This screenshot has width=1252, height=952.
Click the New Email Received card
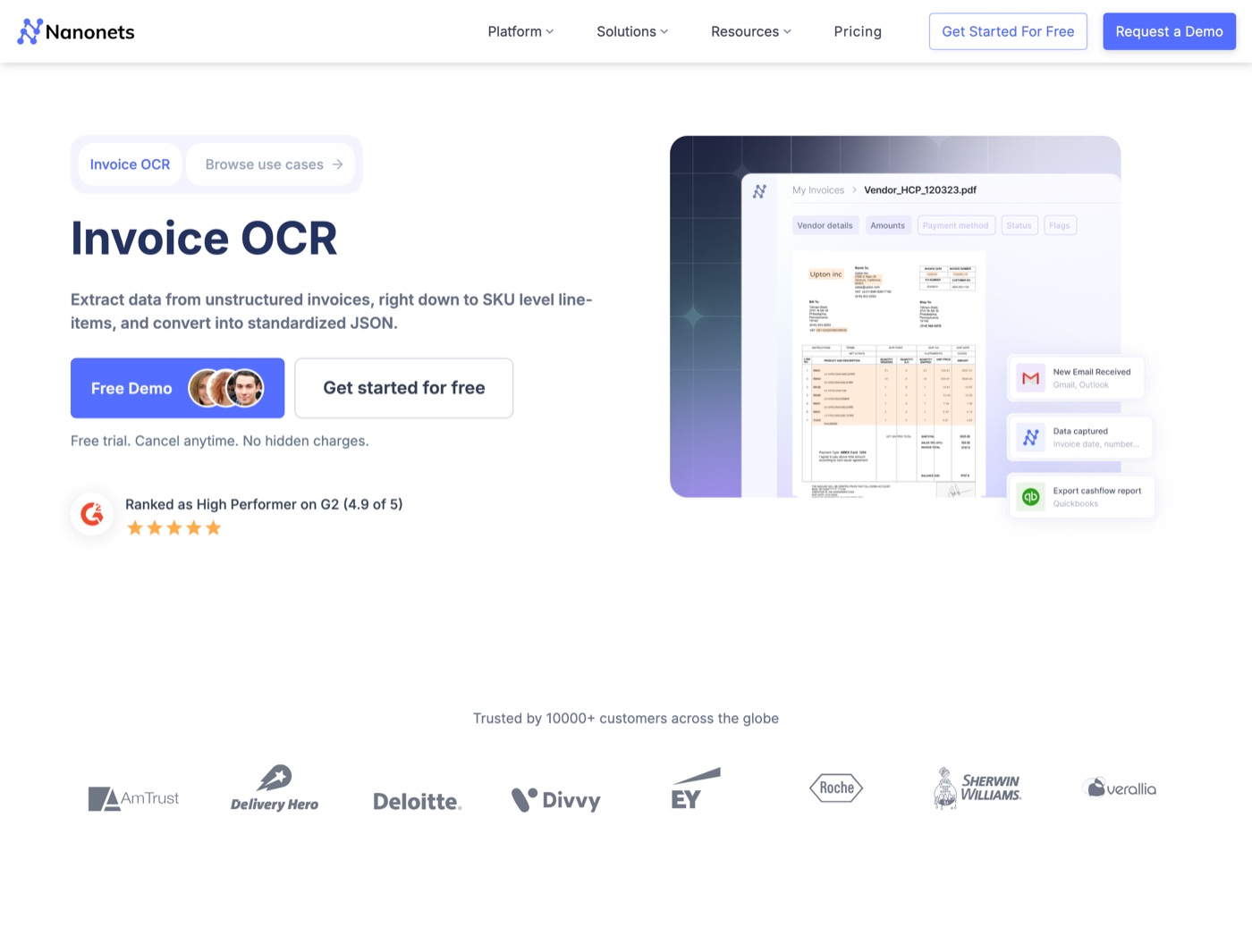tap(1077, 378)
